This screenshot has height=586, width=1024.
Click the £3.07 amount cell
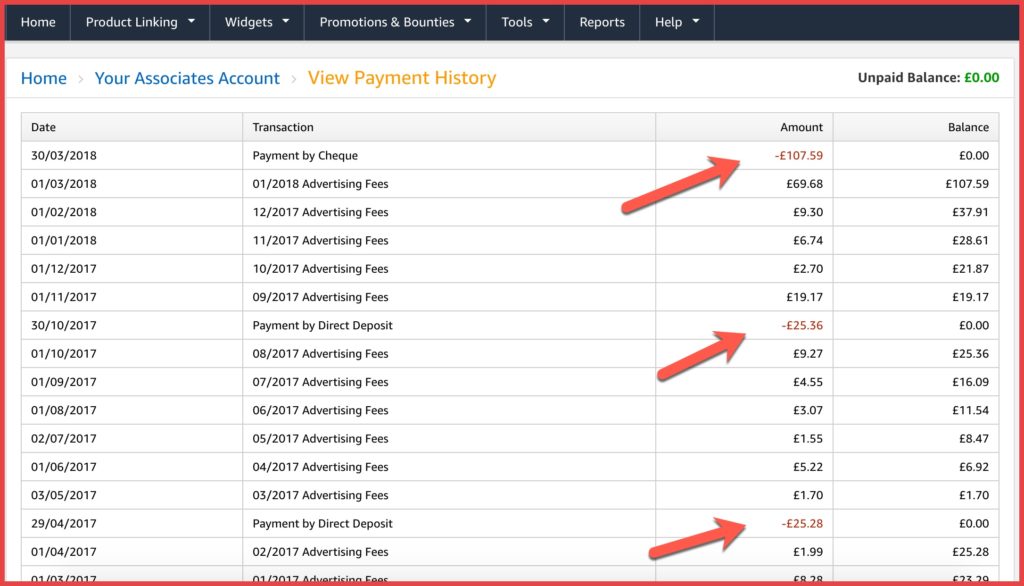click(744, 410)
